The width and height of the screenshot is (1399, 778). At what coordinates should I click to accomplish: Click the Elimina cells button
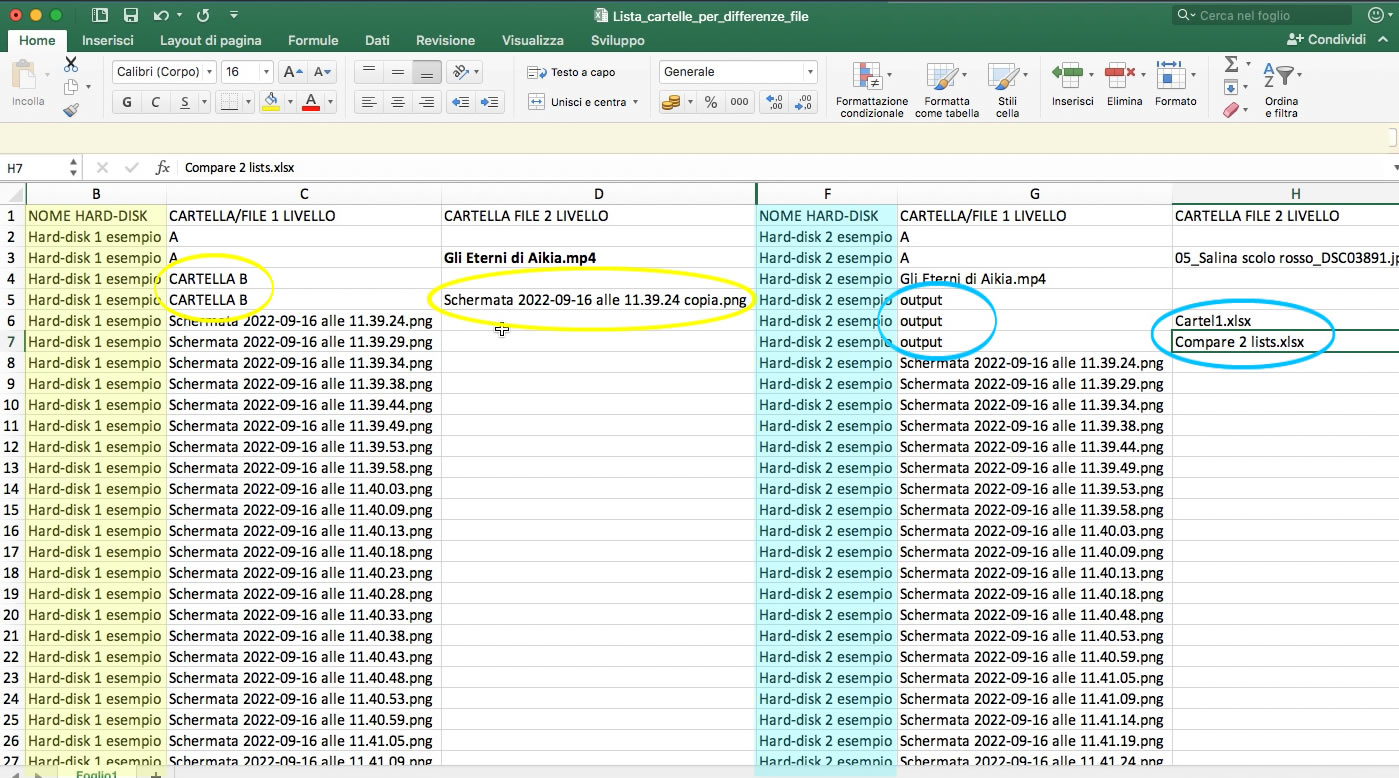(x=1124, y=84)
